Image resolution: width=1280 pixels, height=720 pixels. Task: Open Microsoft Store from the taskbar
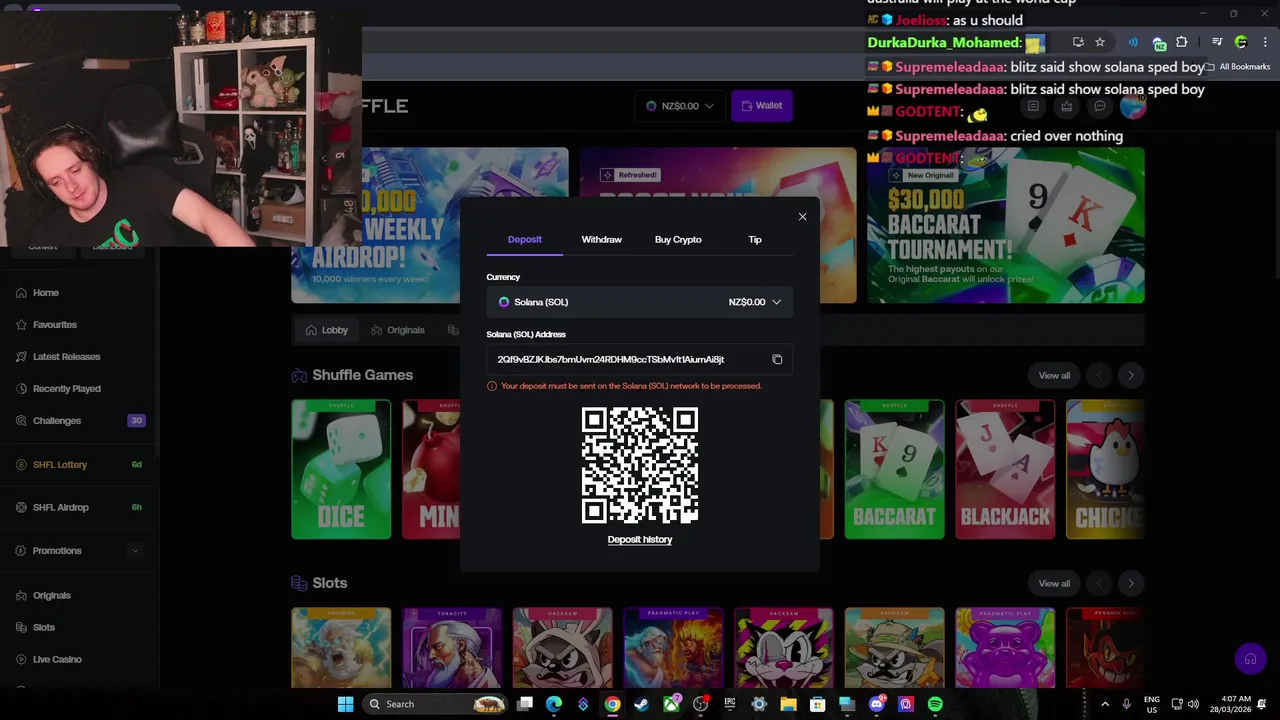817,704
